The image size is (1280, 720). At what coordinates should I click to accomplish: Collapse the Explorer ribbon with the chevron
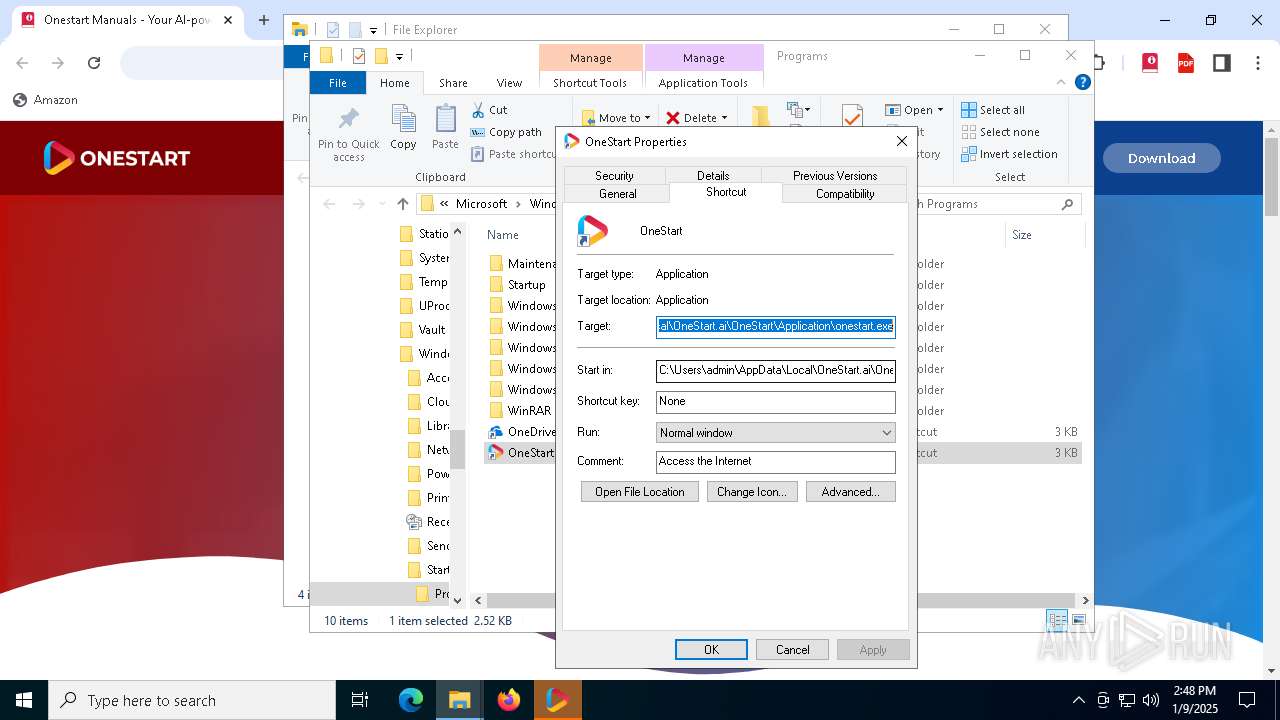pyautogui.click(x=1062, y=82)
